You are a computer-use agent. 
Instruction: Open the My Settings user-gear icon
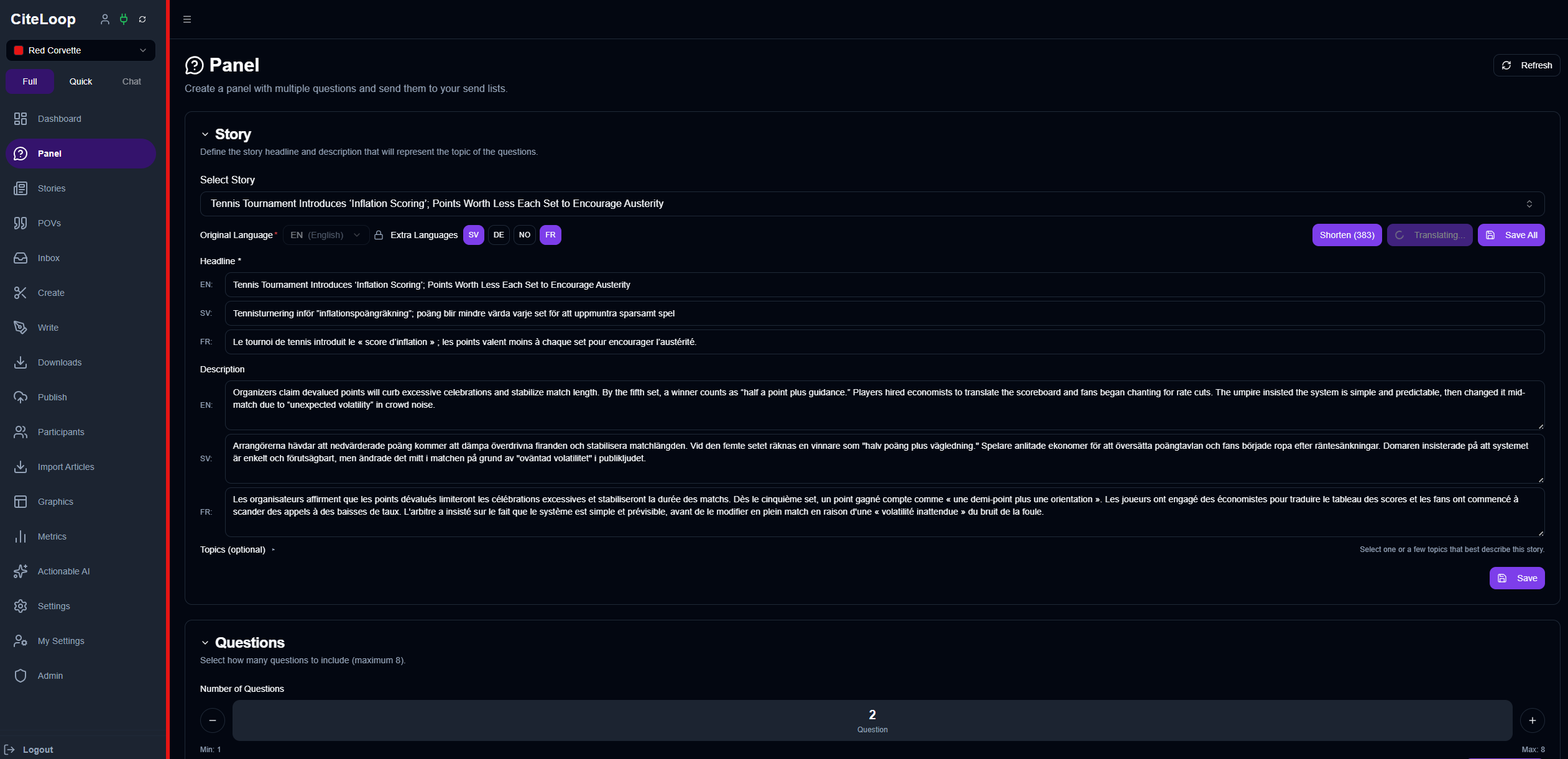(x=21, y=641)
